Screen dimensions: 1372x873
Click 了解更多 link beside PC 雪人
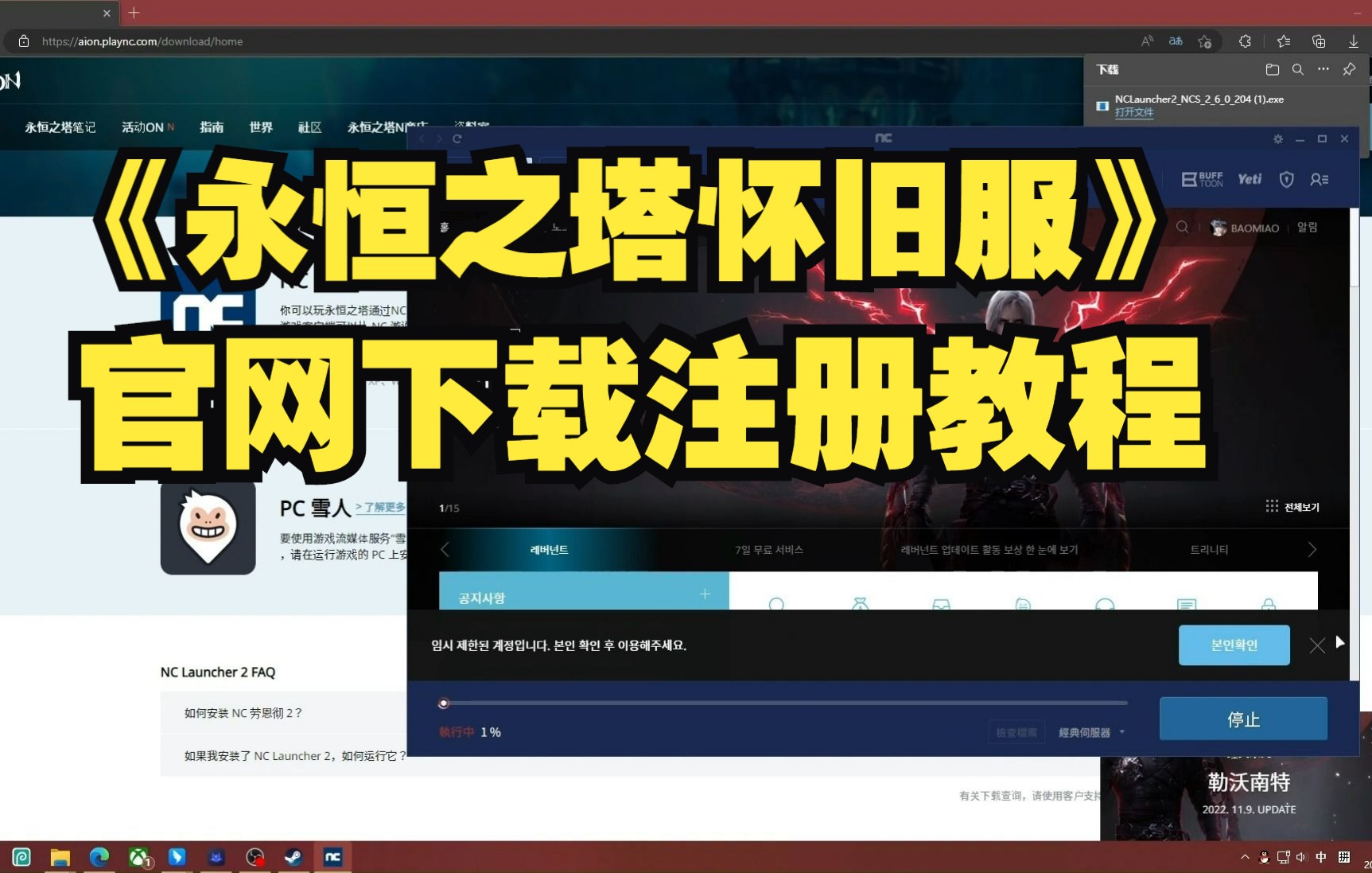pos(381,507)
